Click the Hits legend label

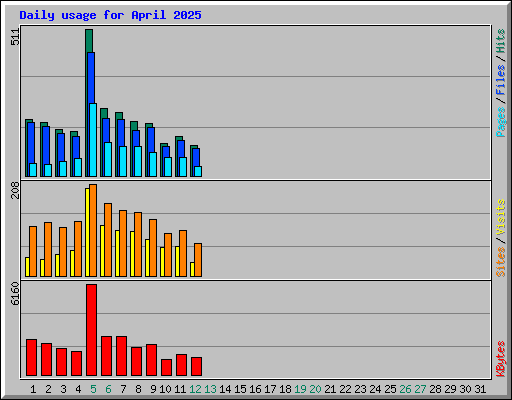501,41
